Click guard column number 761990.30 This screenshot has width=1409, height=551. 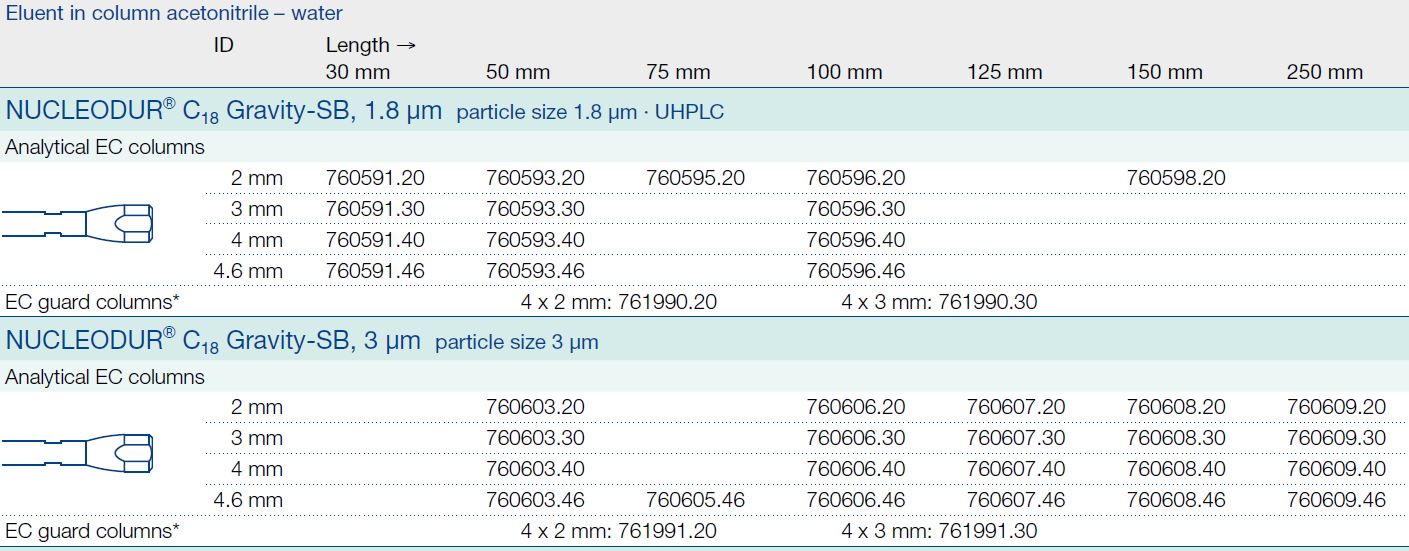[988, 302]
